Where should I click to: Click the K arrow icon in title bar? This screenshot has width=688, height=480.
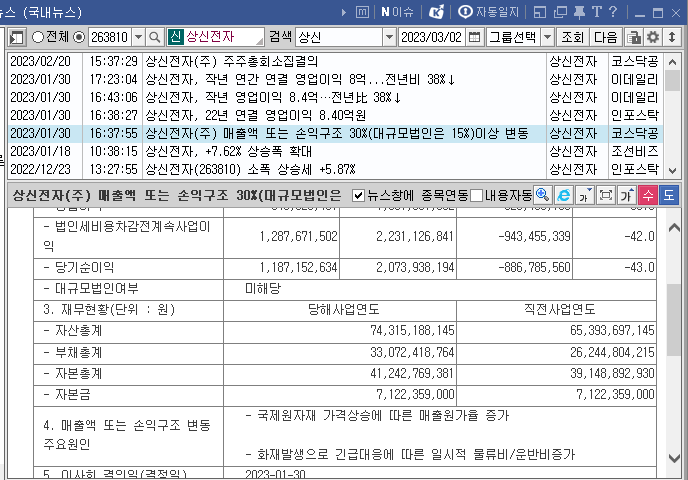pyautogui.click(x=436, y=12)
